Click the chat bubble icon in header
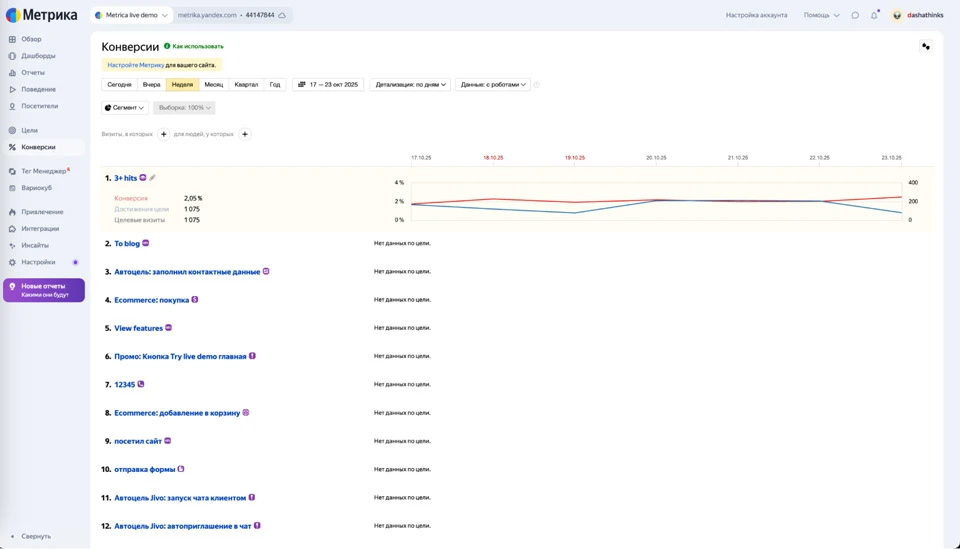Viewport: 960px width, 549px height. point(855,15)
